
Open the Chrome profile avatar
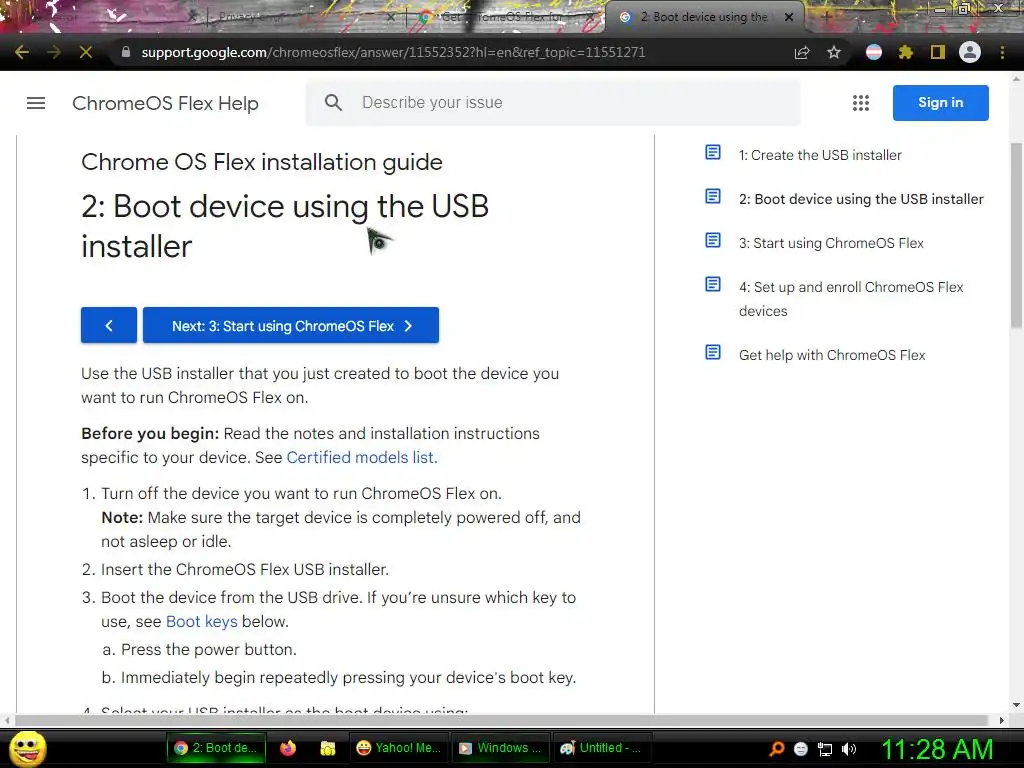pyautogui.click(x=970, y=52)
